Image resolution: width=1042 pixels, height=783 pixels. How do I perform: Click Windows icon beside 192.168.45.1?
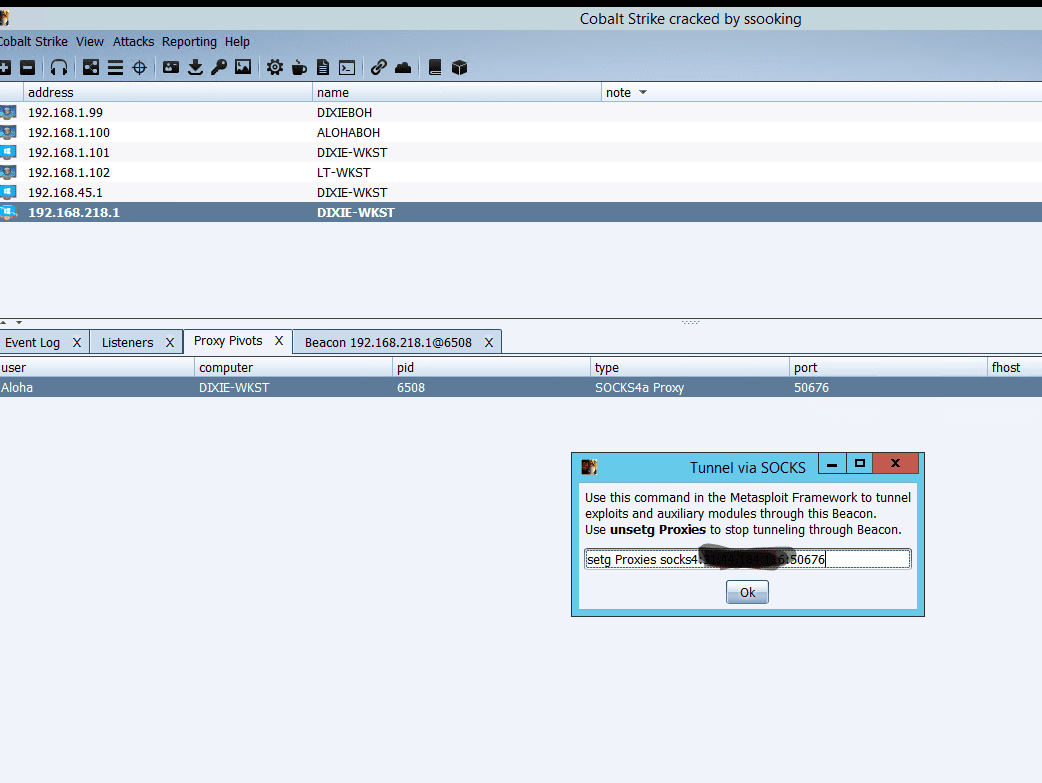coord(8,192)
